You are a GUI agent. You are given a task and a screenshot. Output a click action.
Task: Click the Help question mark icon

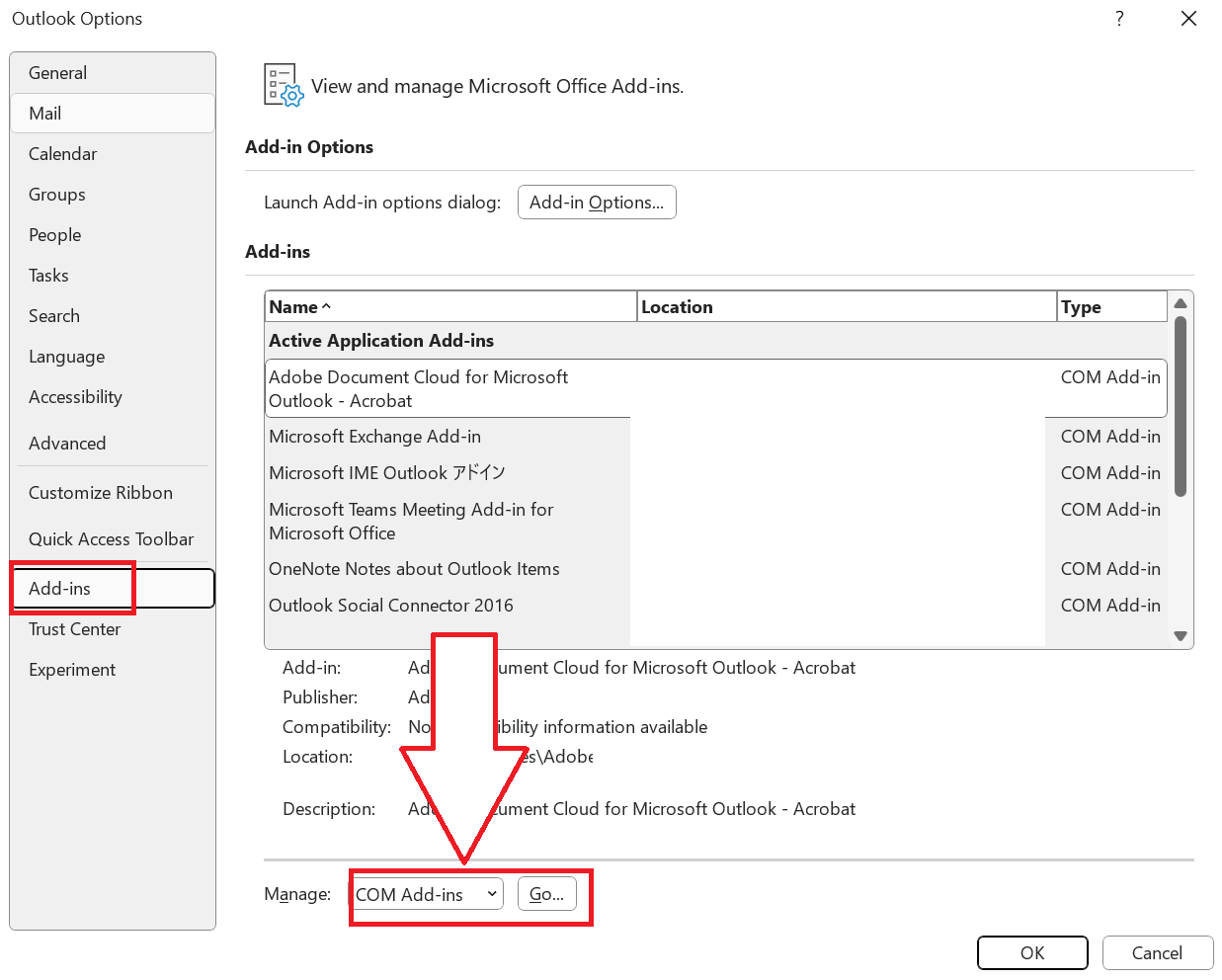(x=1119, y=19)
